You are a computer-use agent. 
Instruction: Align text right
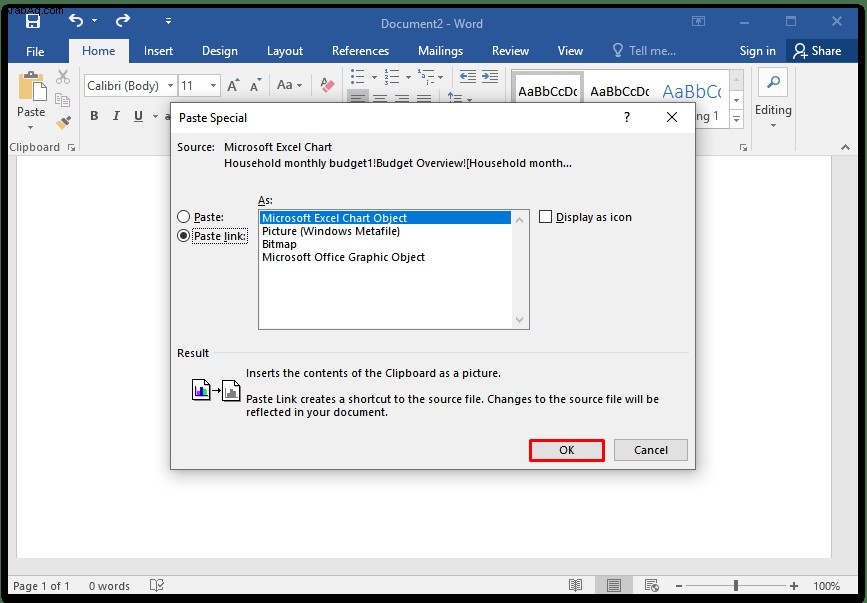point(402,98)
